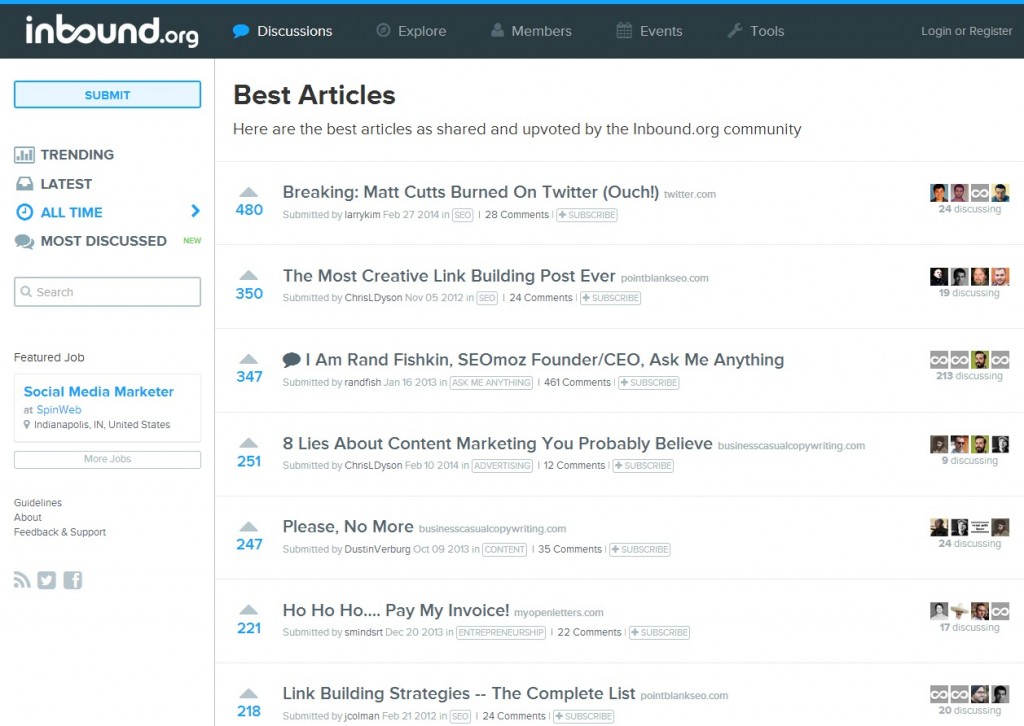Click first avatar in the 9 discussing row

pos(938,444)
